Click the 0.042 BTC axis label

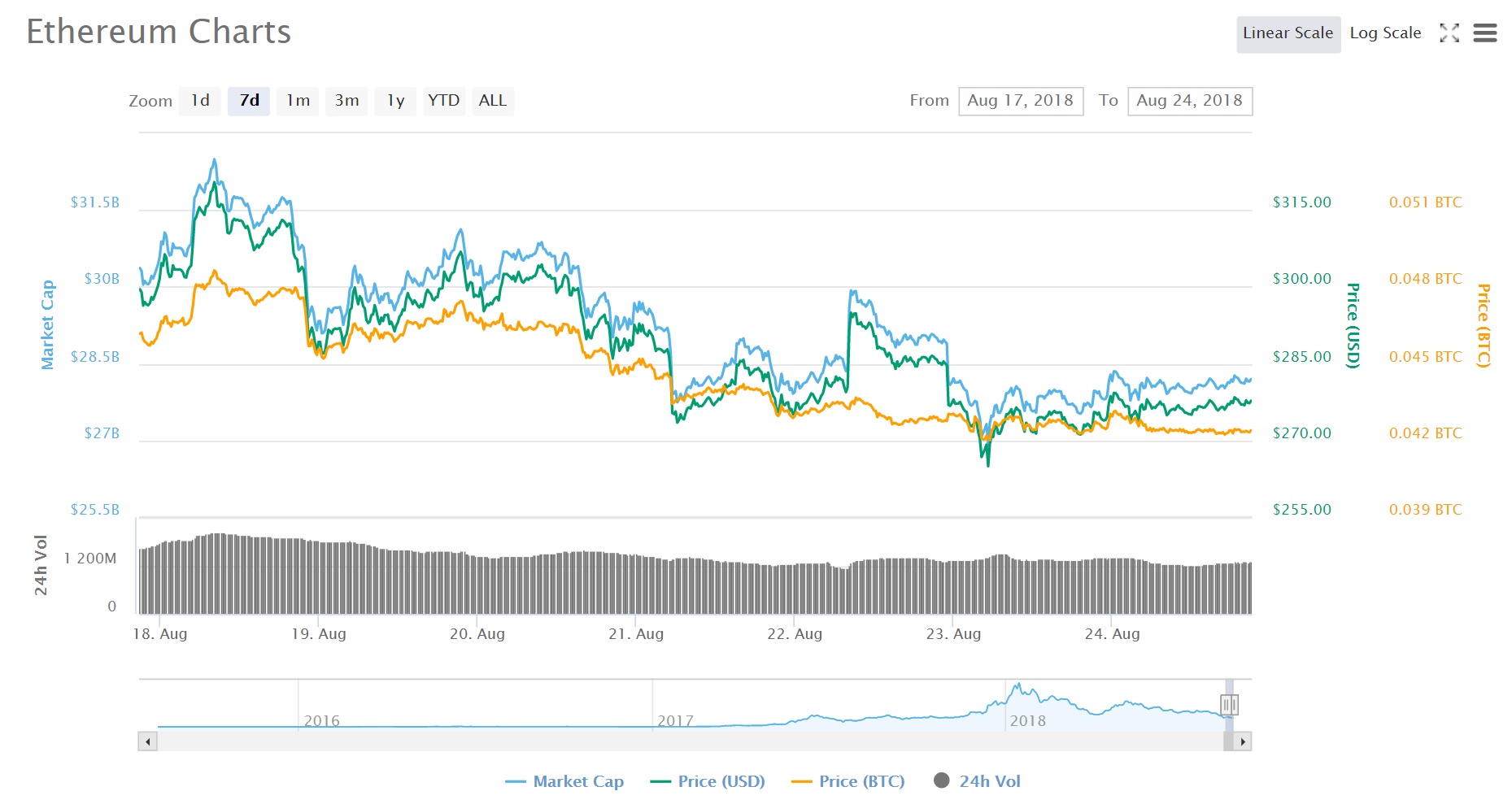click(x=1426, y=433)
